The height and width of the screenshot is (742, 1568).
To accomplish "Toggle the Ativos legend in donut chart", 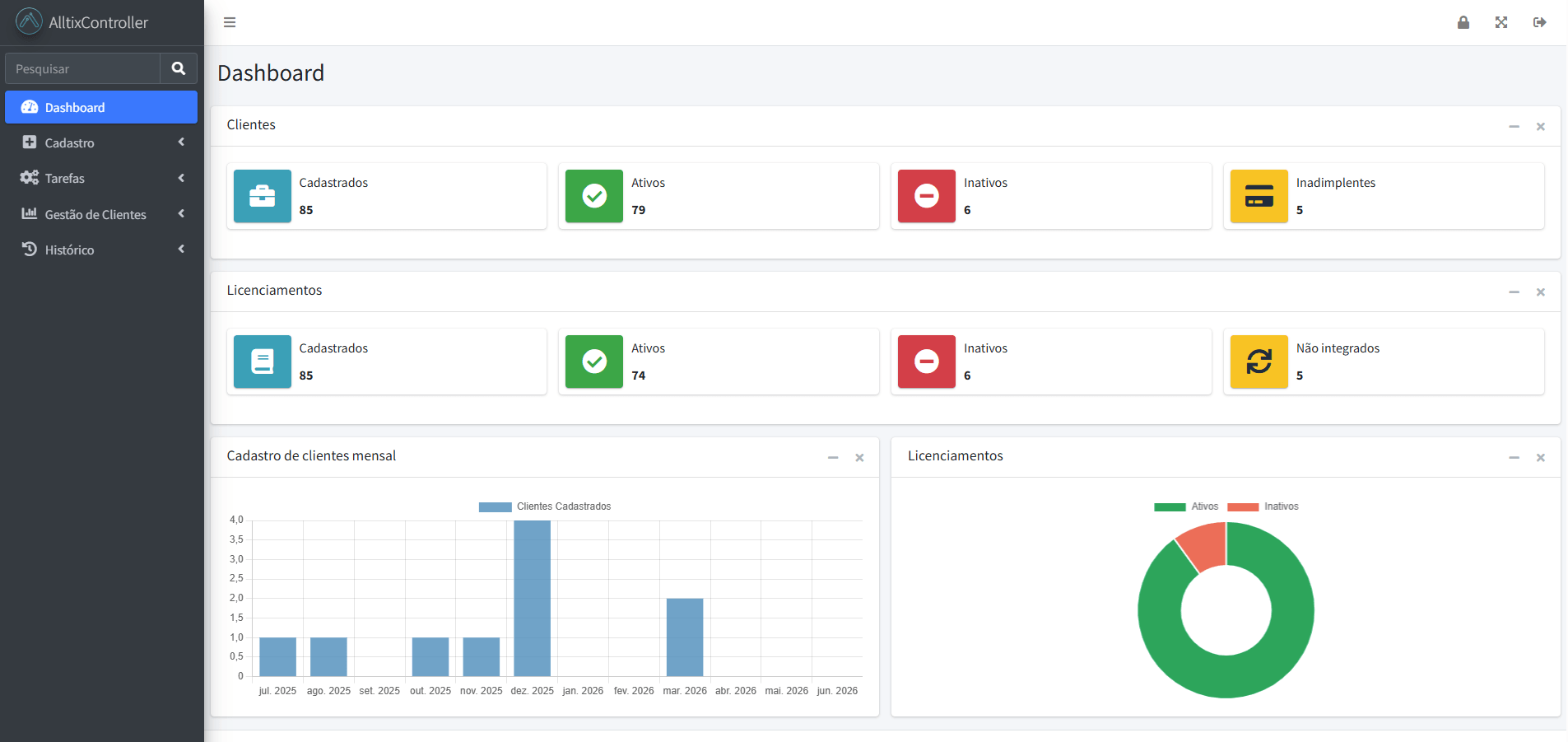I will coord(1186,506).
